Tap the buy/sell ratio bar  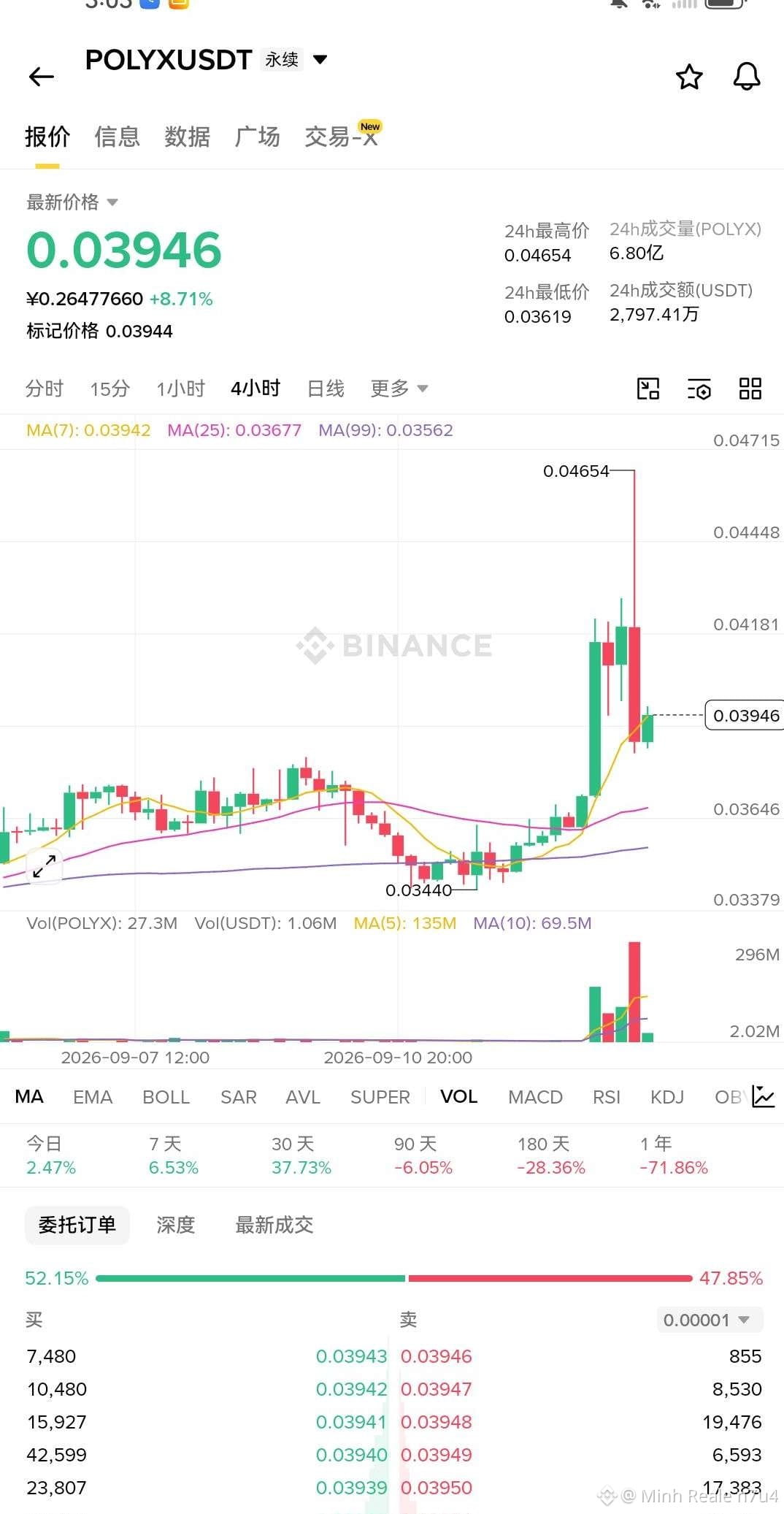point(394,1278)
